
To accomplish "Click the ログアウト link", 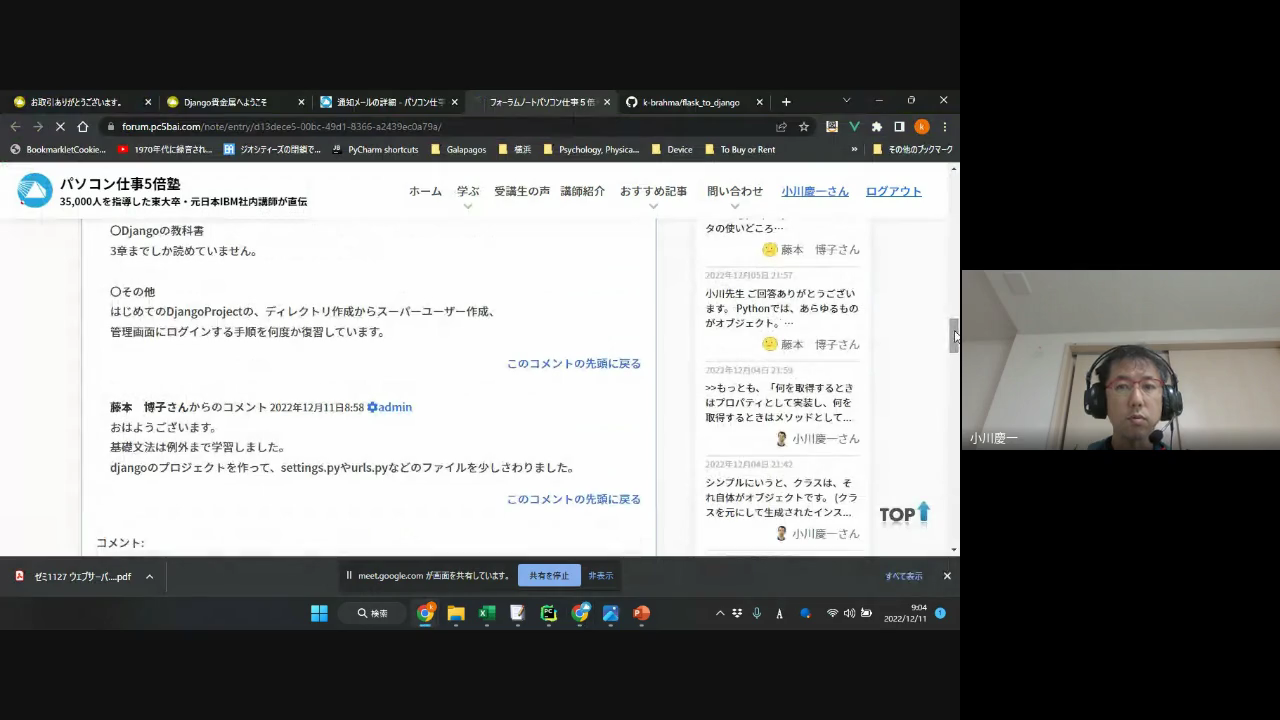I will (893, 191).
